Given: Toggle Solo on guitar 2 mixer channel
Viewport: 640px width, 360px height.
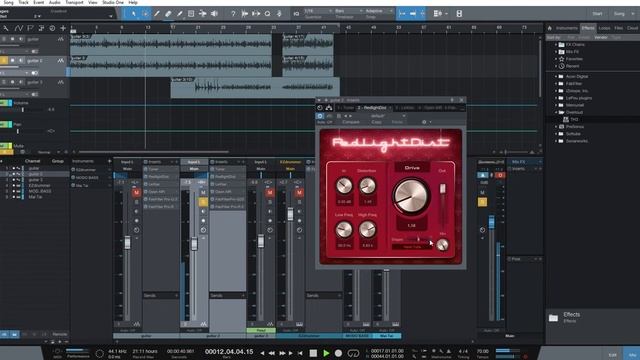Looking at the screenshot, I should point(203,202).
